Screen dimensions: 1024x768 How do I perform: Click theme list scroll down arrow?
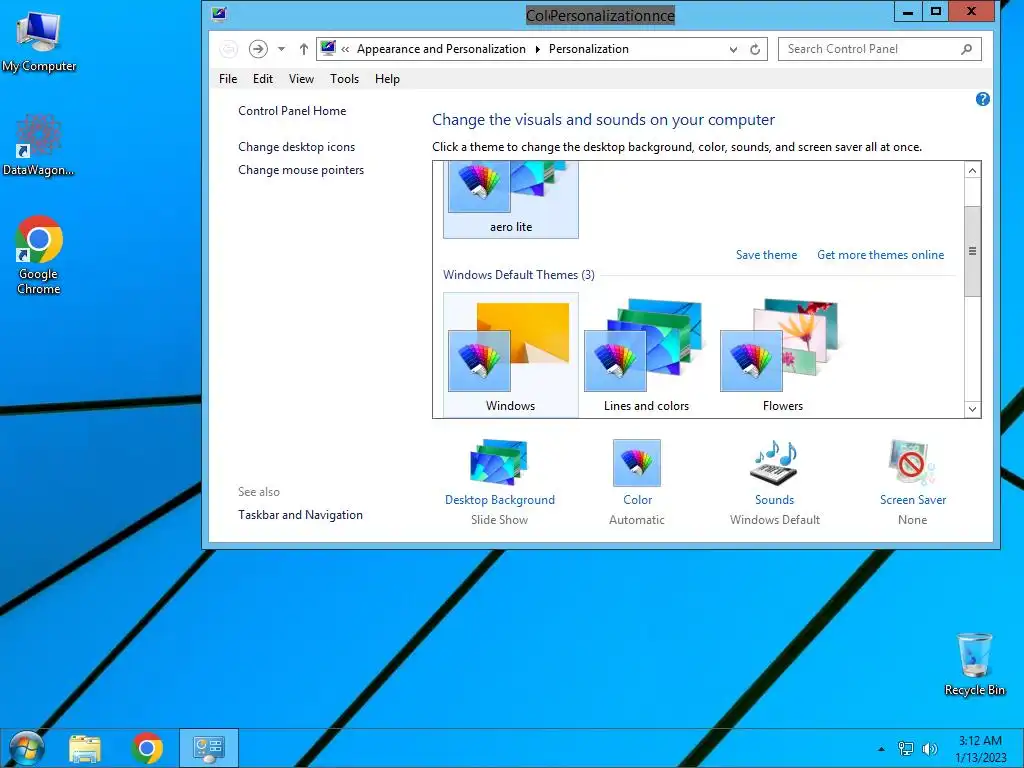pos(972,409)
